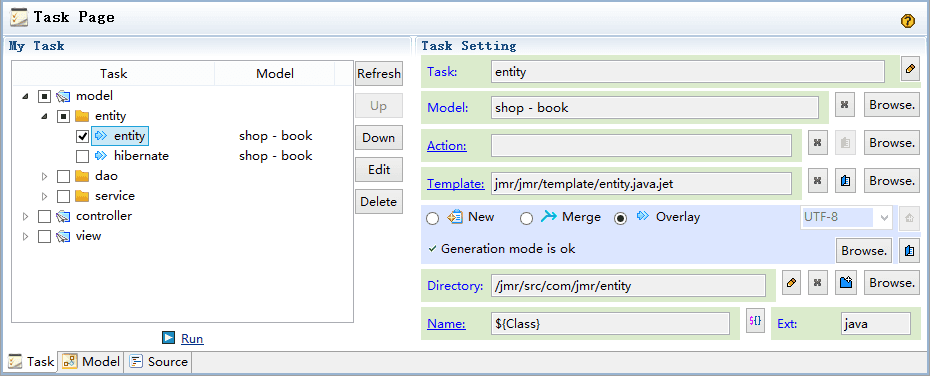This screenshot has width=930, height=376.
Task: Toggle the entity folder checkbox
Action: (63, 116)
